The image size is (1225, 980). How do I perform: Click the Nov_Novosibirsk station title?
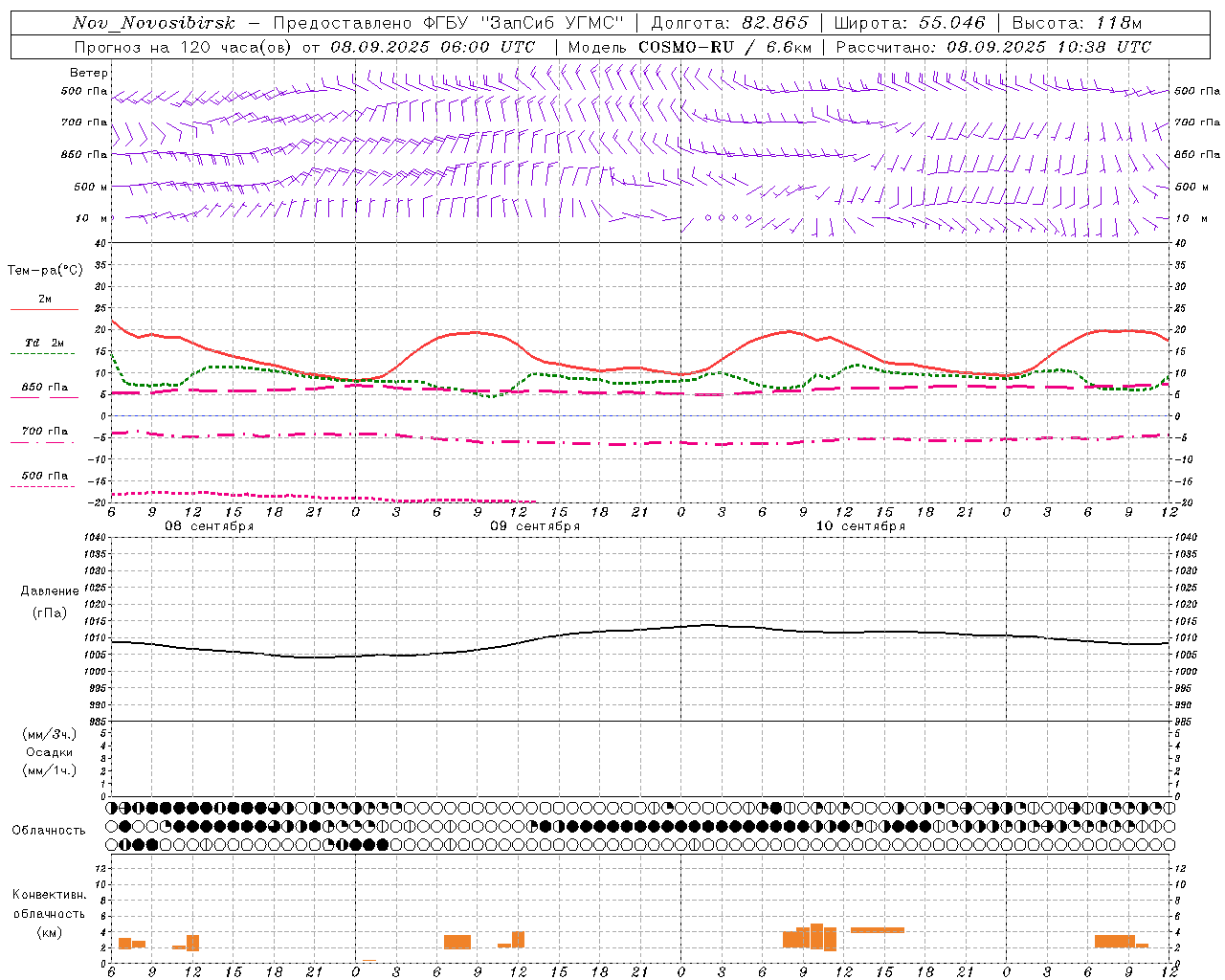[x=154, y=23]
